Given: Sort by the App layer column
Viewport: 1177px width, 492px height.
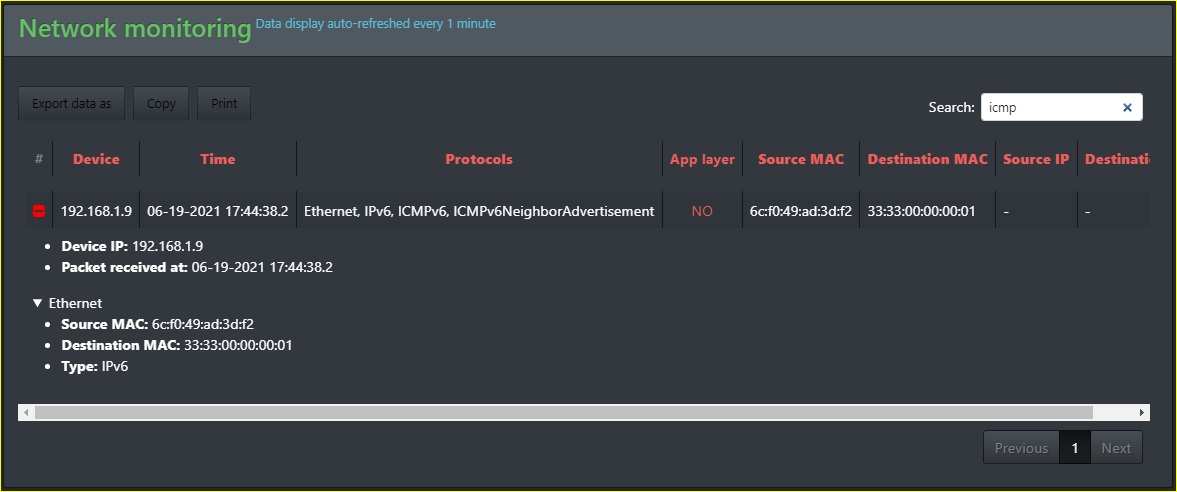Looking at the screenshot, I should tap(703, 159).
